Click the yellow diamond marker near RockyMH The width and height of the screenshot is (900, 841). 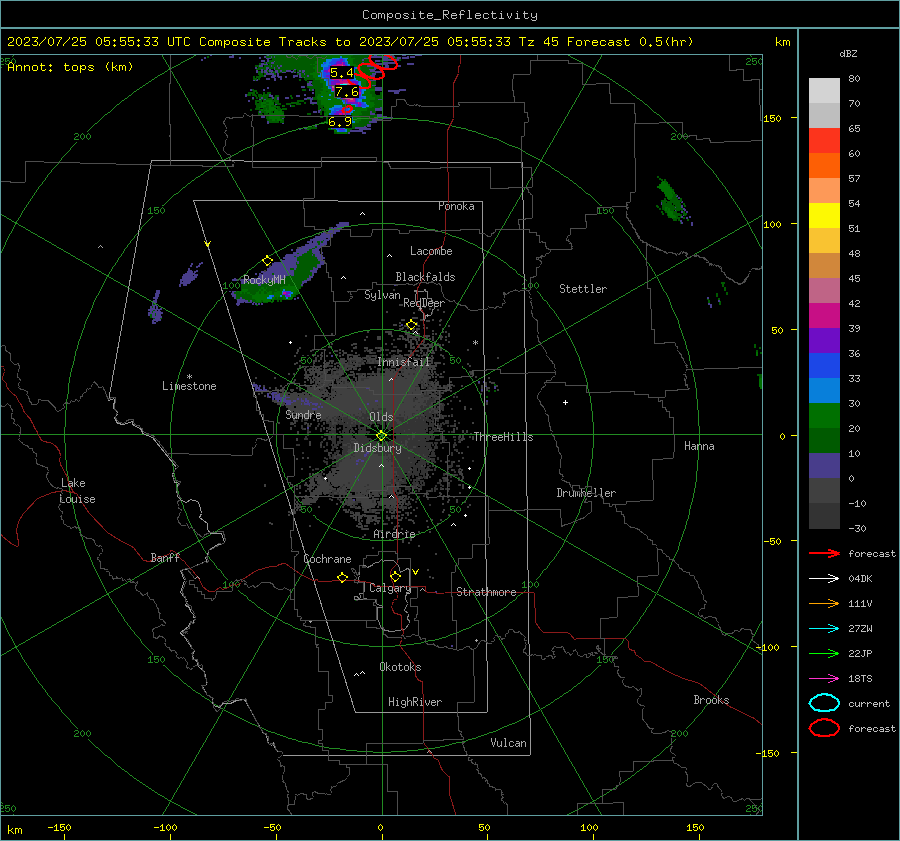tap(267, 261)
